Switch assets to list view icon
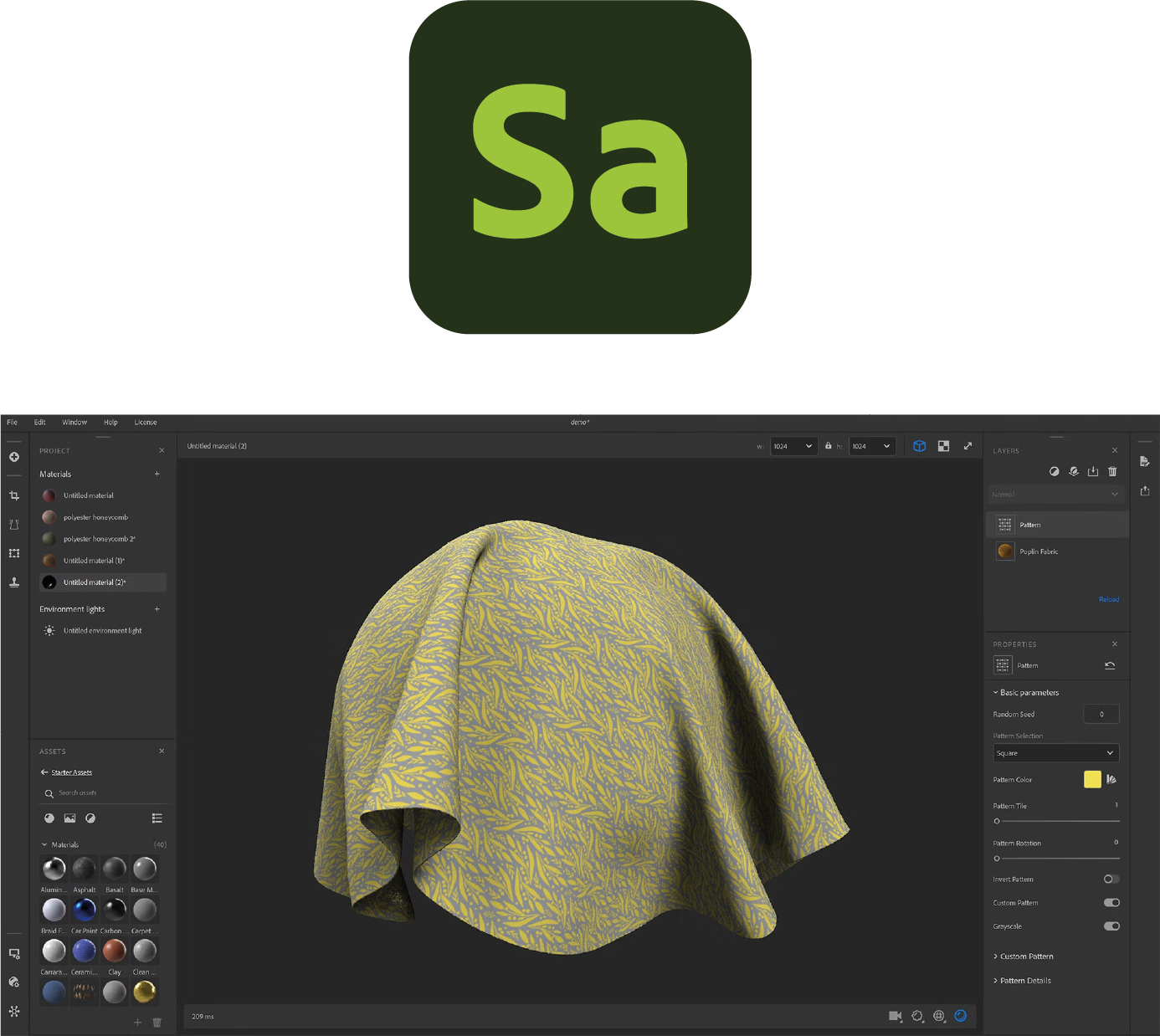 pos(157,818)
